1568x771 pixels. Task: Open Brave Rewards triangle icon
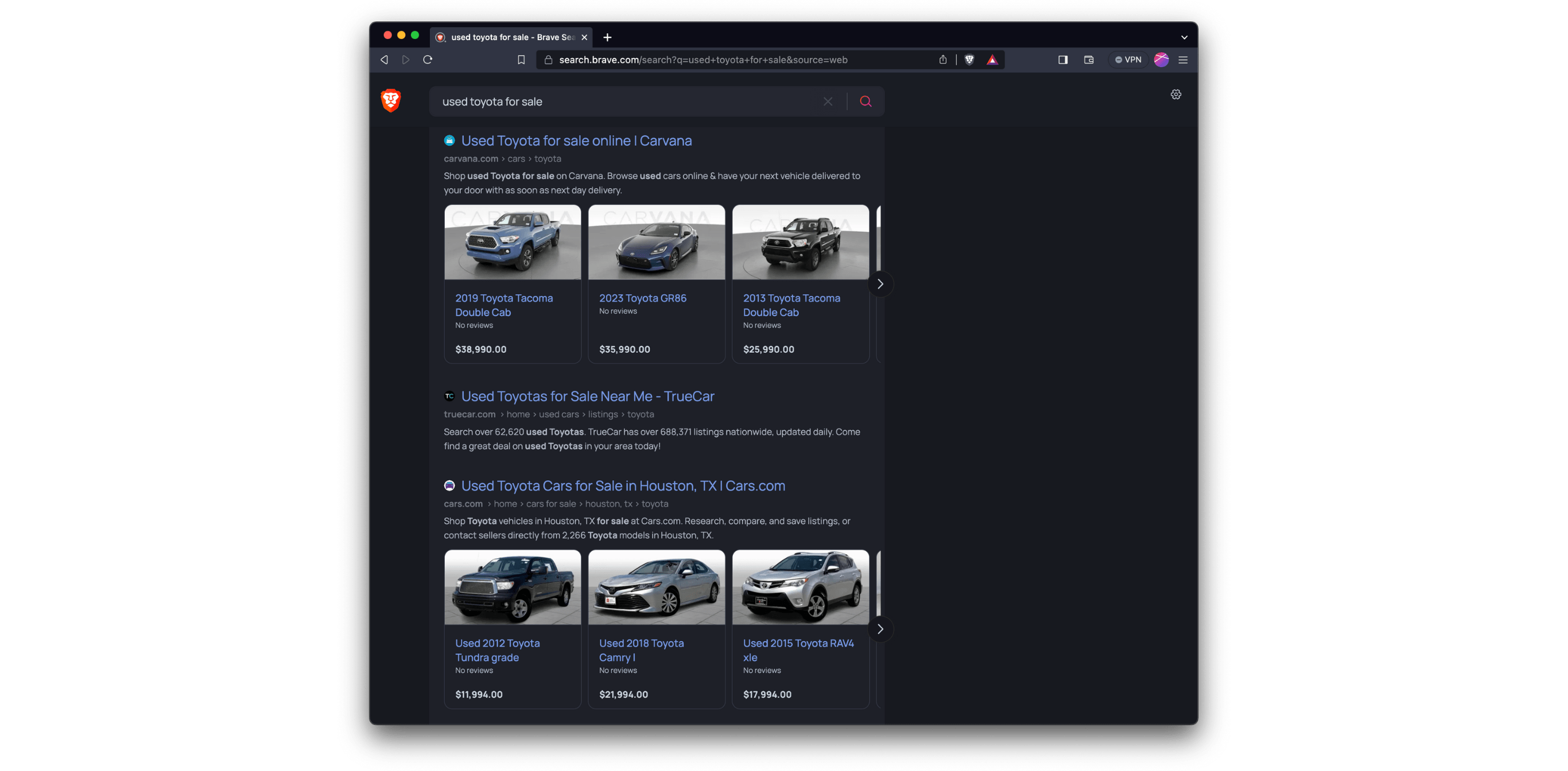pyautogui.click(x=992, y=60)
